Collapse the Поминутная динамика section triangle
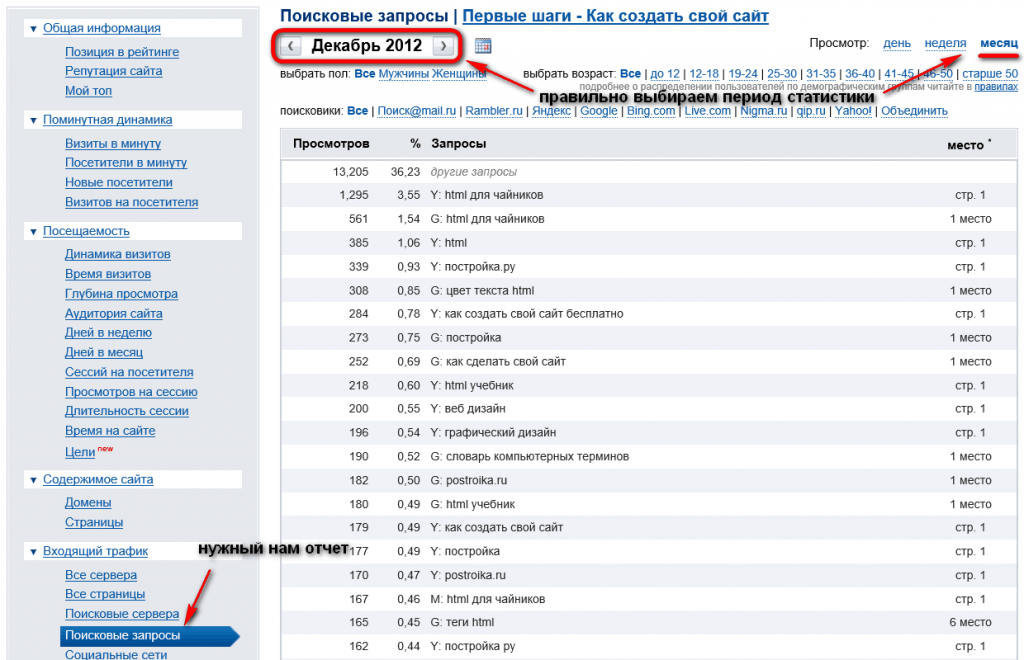This screenshot has height=660, width=1024. (33, 120)
